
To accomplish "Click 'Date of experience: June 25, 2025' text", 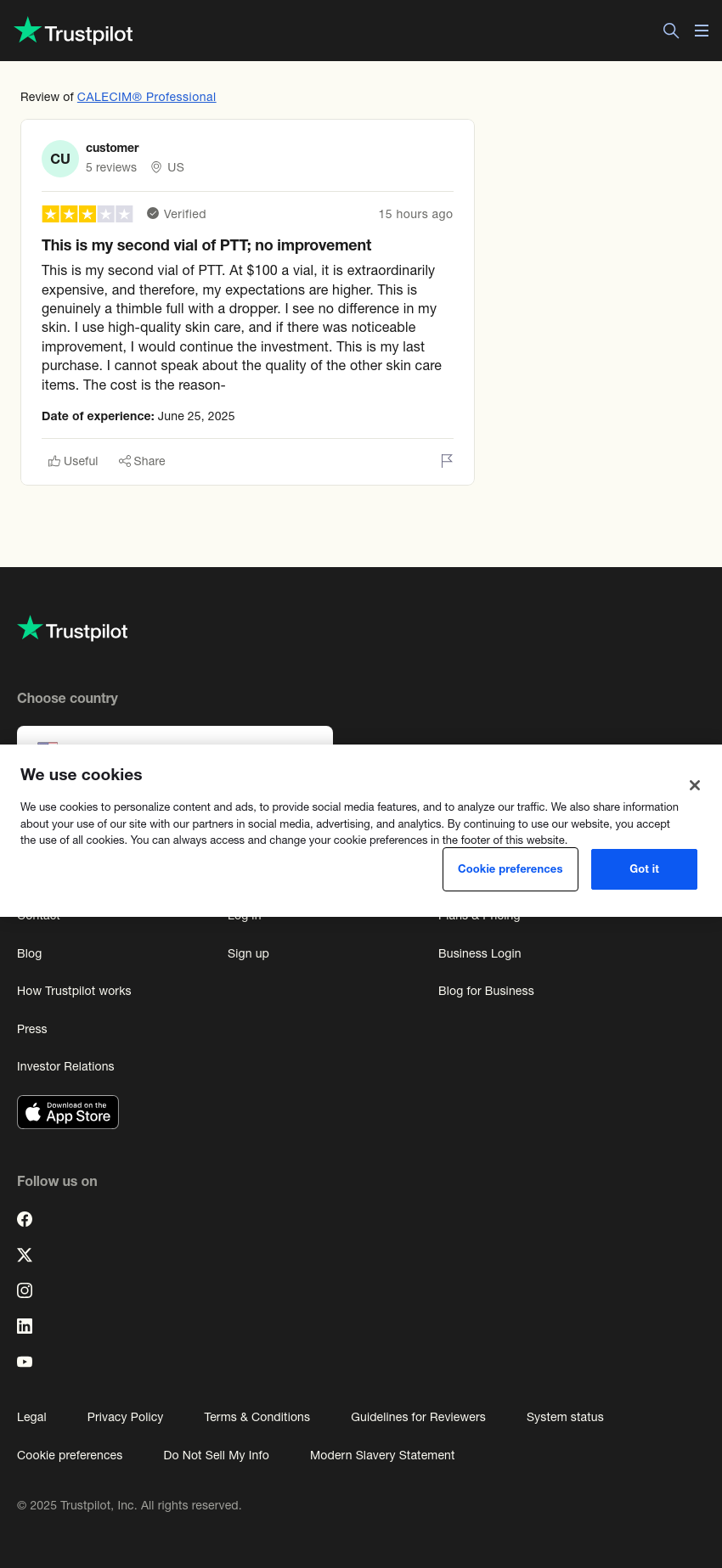I will pos(138,416).
